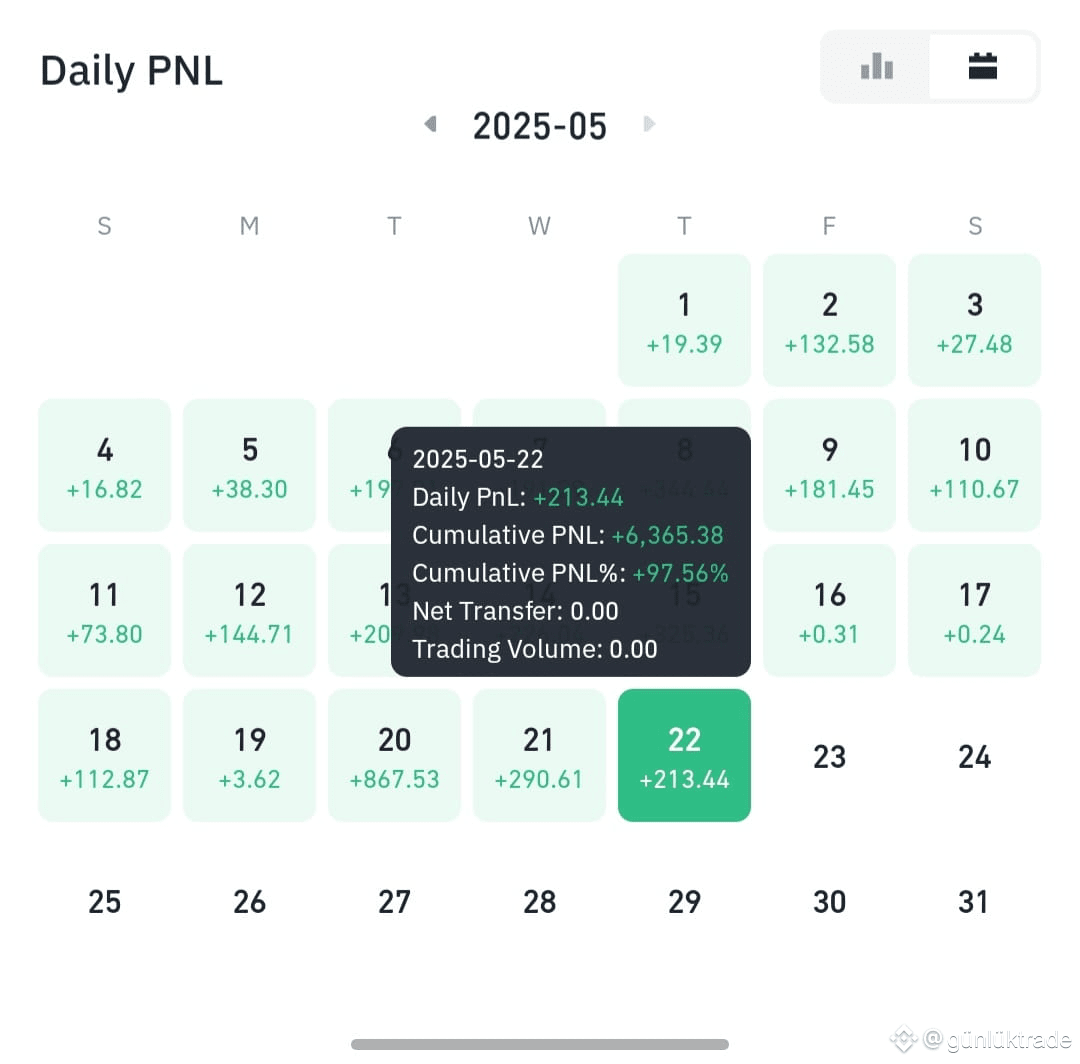Screen dimensions: 1080x1064
Task: Switch to bar chart view
Action: pyautogui.click(x=876, y=67)
